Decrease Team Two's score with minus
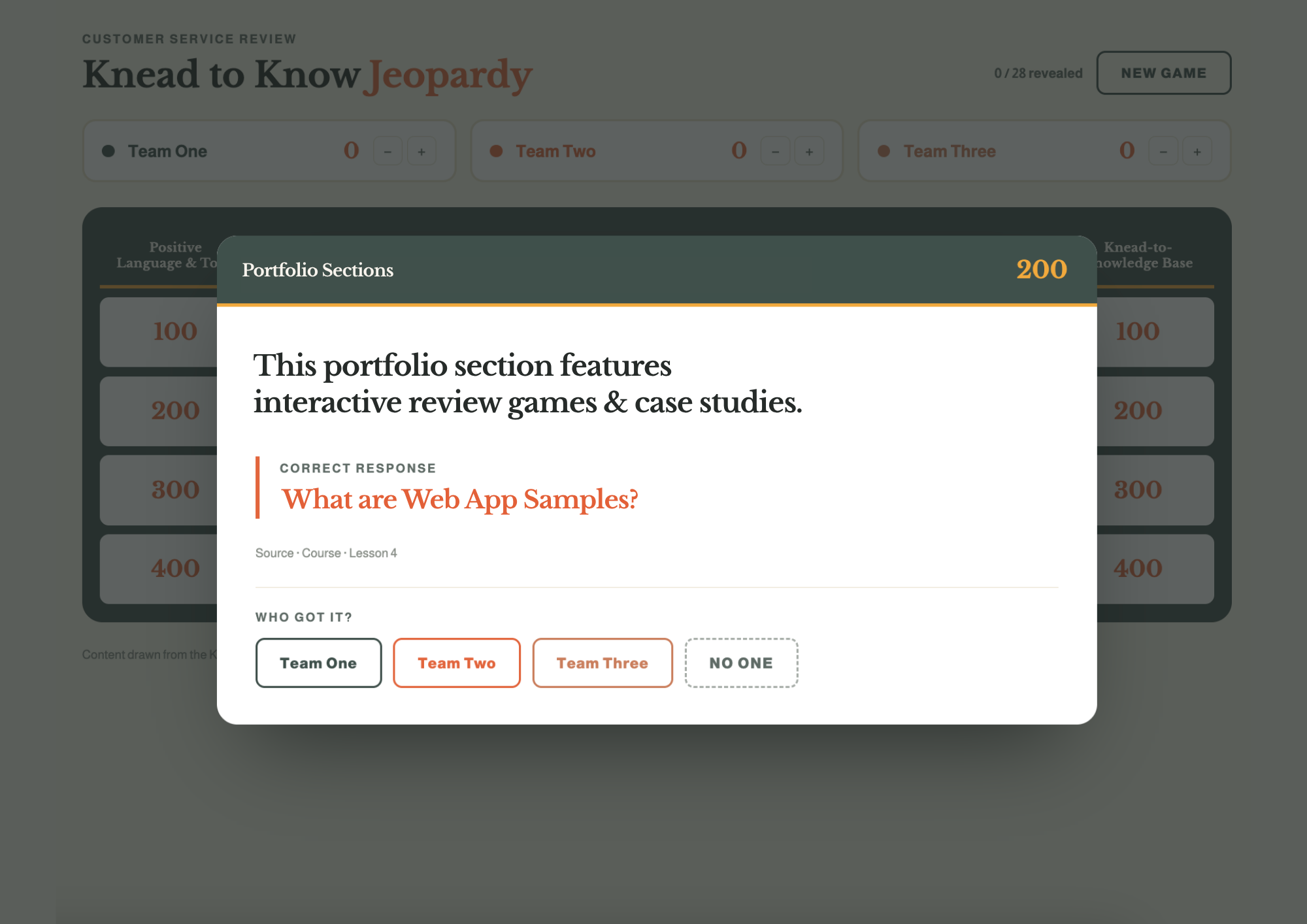1307x924 pixels. [775, 151]
